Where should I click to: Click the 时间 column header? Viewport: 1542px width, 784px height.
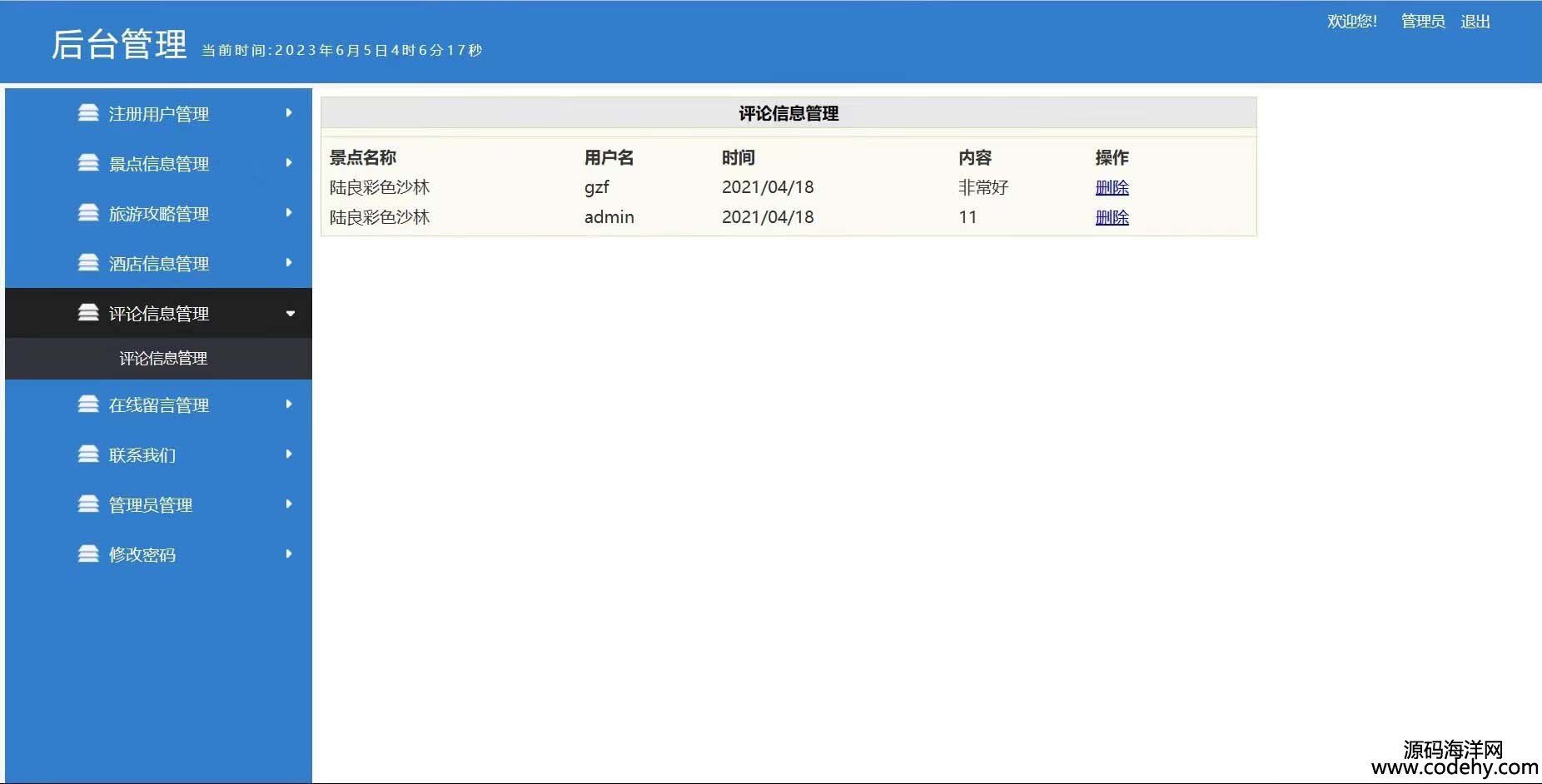739,157
